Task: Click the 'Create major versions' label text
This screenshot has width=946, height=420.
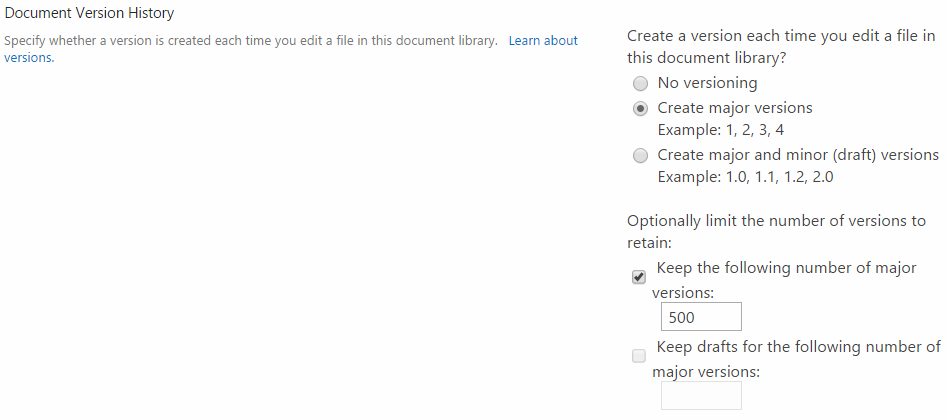Action: 735,108
